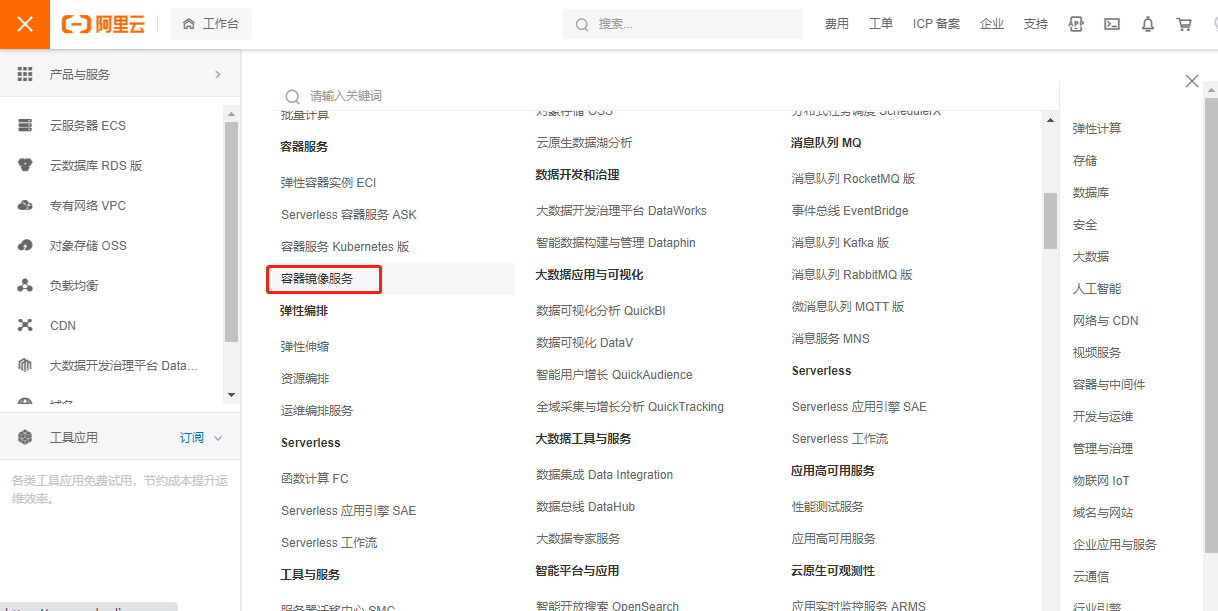The width and height of the screenshot is (1218, 611).
Task: Open the shopping cart icon
Action: [x=1184, y=24]
